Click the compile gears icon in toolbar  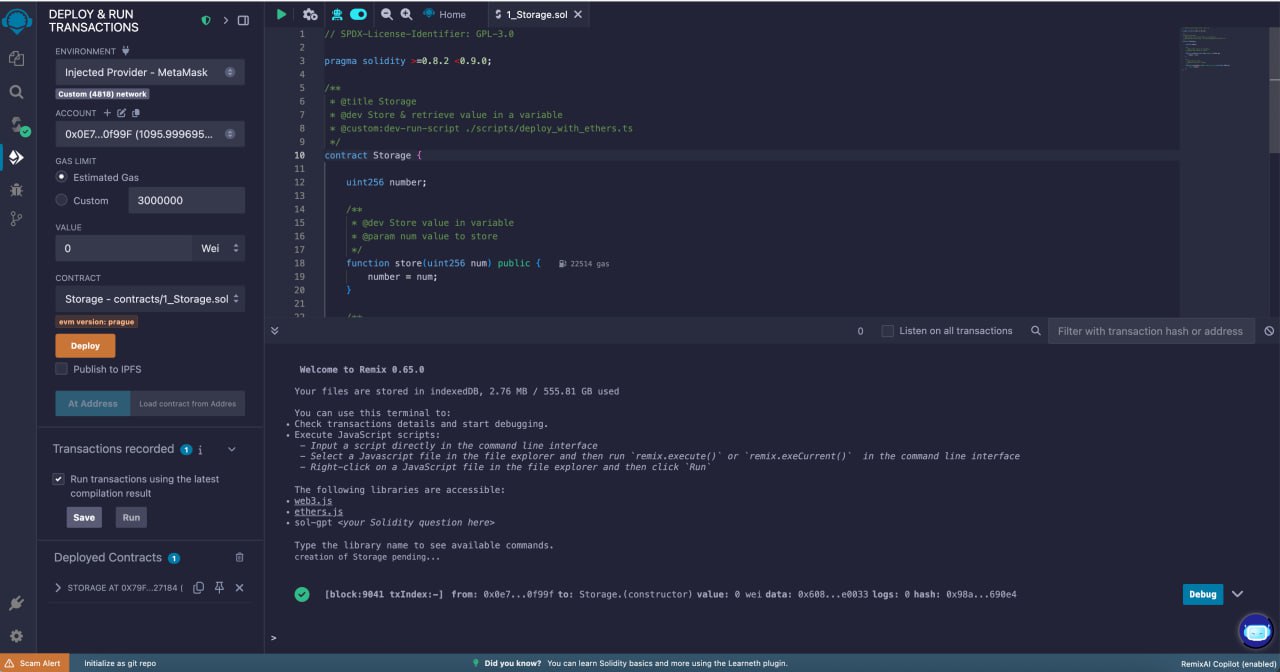[310, 14]
